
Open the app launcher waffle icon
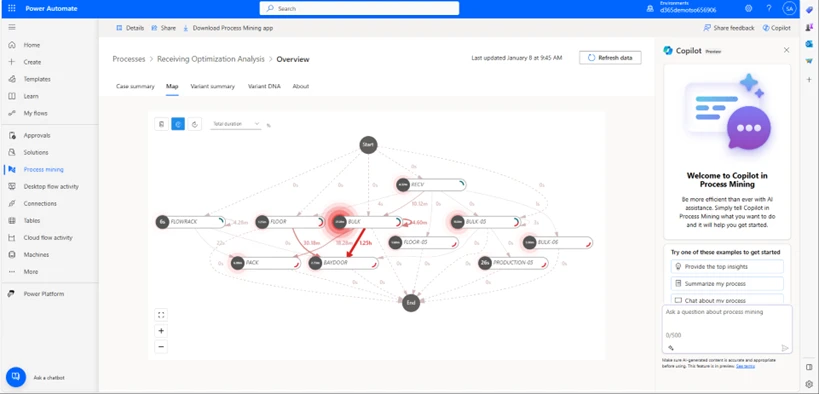(x=11, y=8)
